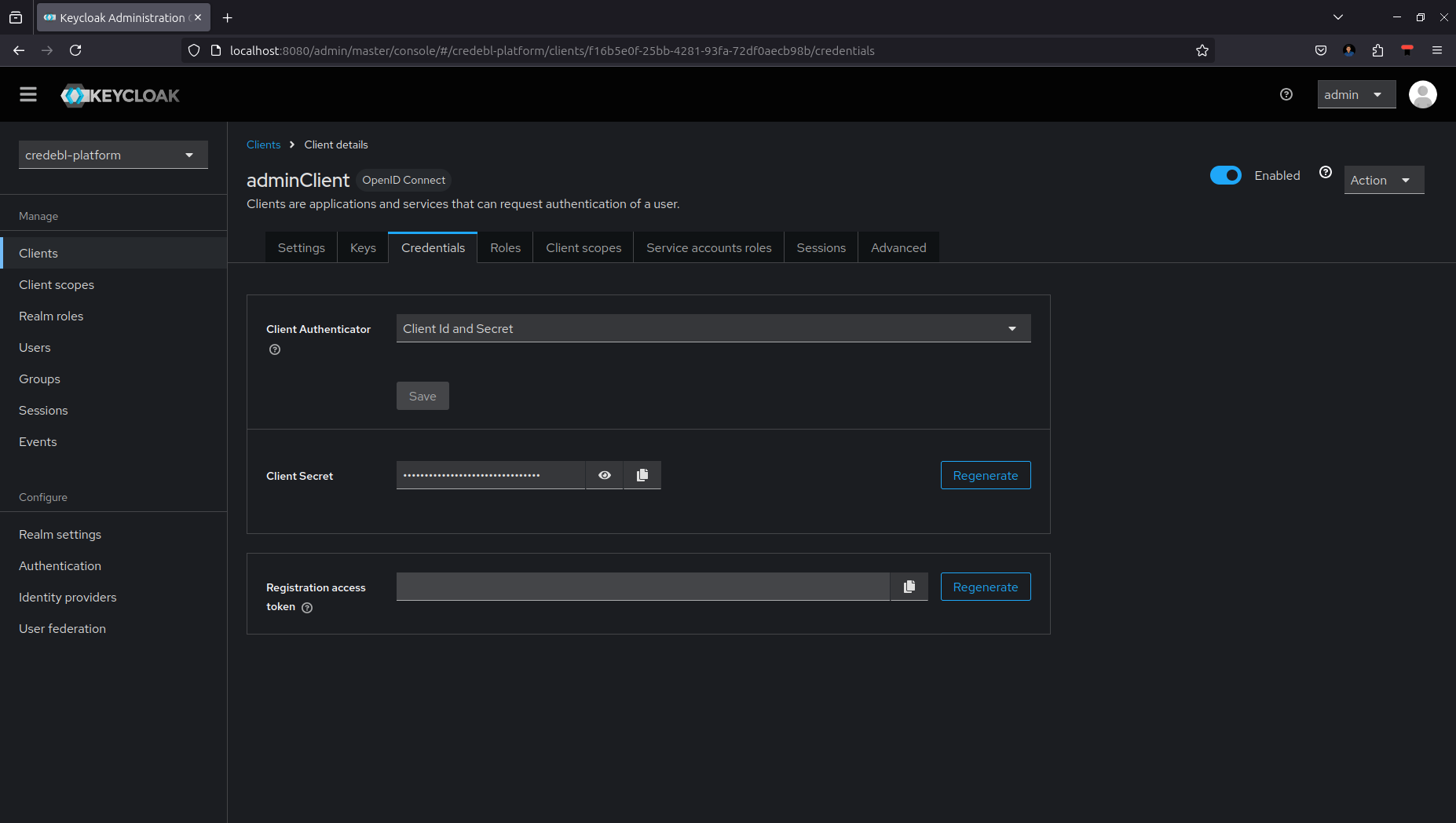Expand the credebl-platform realm selector
The image size is (1456, 823).
(x=113, y=155)
